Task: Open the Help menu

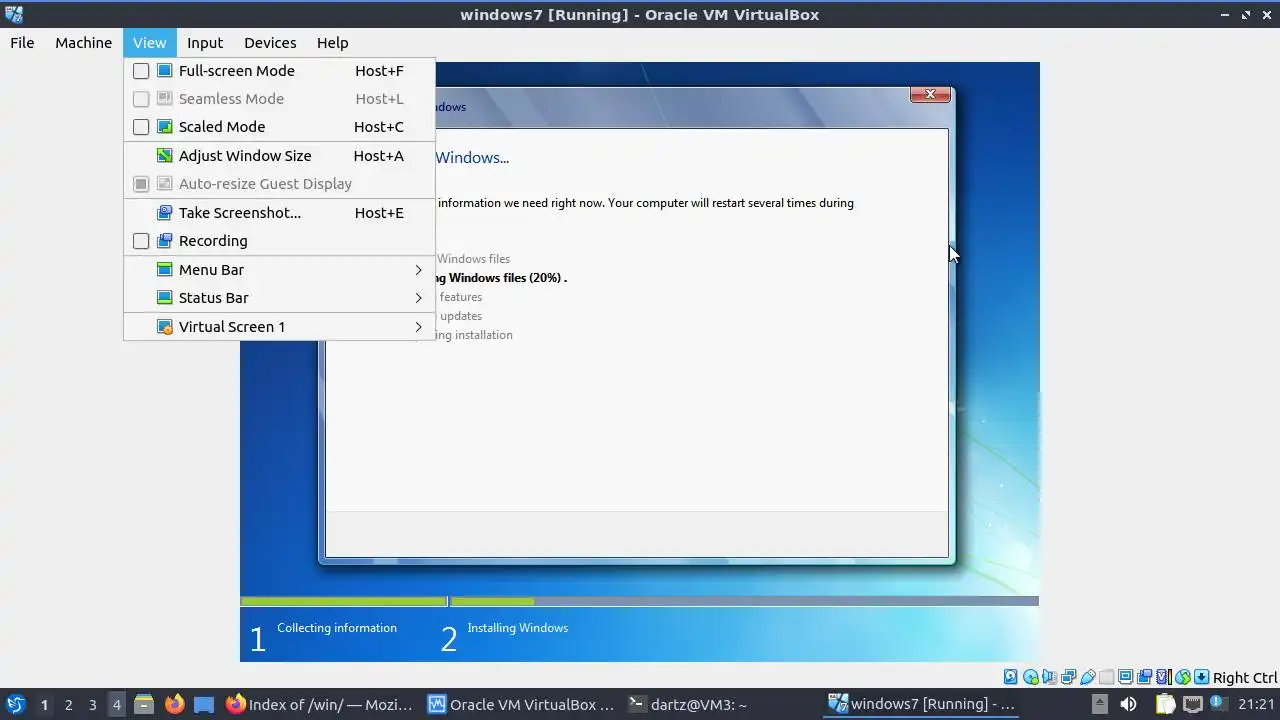Action: pyautogui.click(x=332, y=43)
